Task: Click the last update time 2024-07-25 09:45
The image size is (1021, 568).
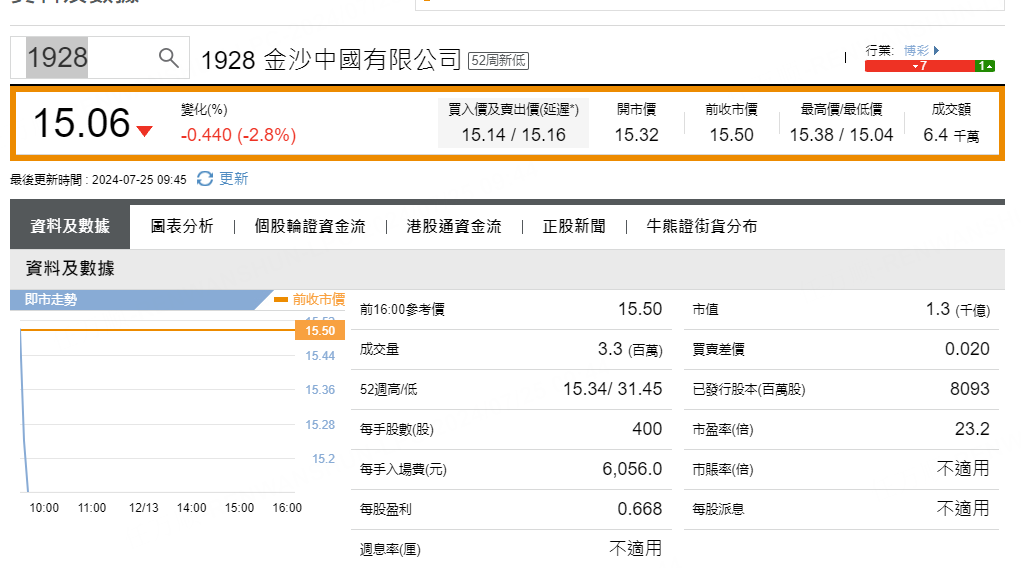Action: click(139, 180)
